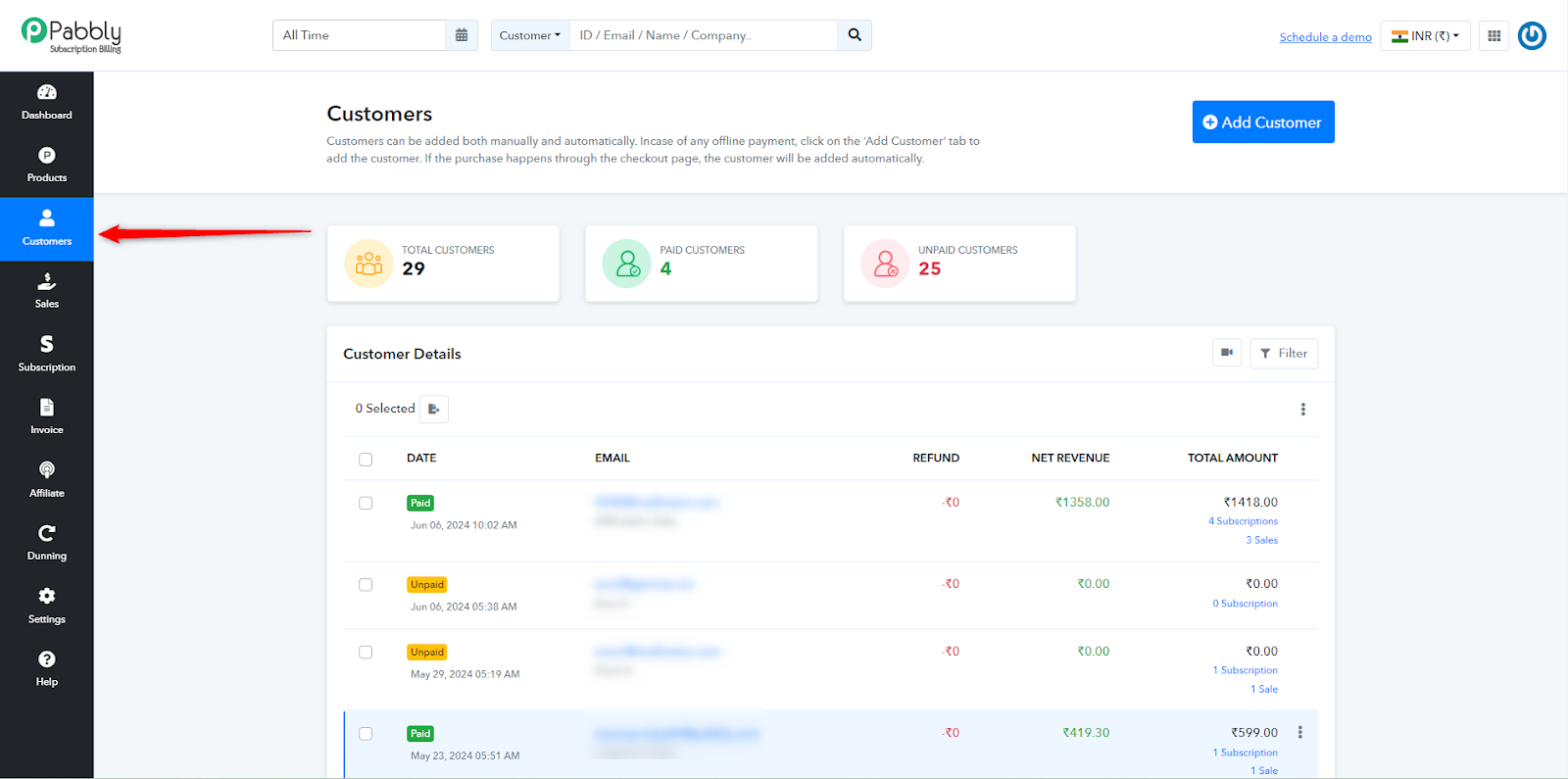Viewport: 1568px width, 779px height.
Task: Click Unpaid badge on May 29 row
Action: (x=427, y=652)
